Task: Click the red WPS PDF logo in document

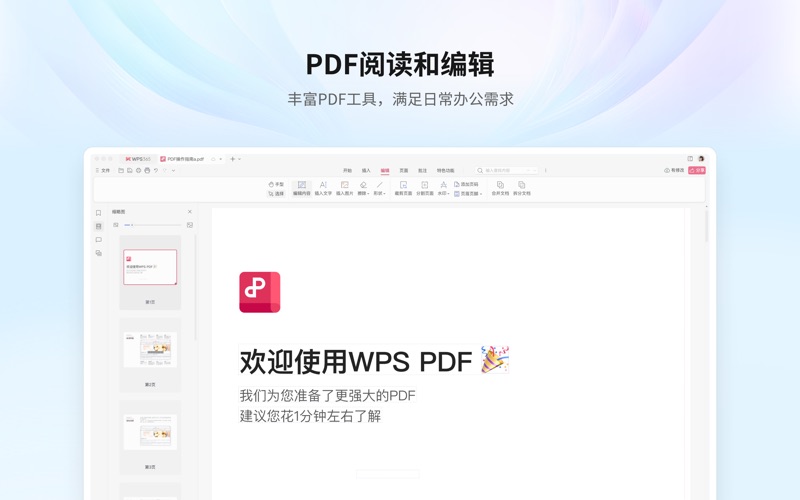Action: tap(260, 292)
